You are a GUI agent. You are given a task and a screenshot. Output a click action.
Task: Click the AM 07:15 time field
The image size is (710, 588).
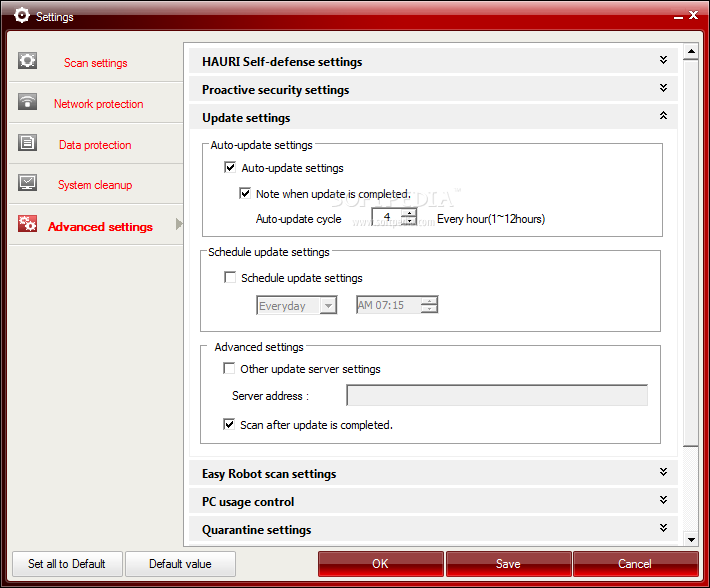pos(389,305)
